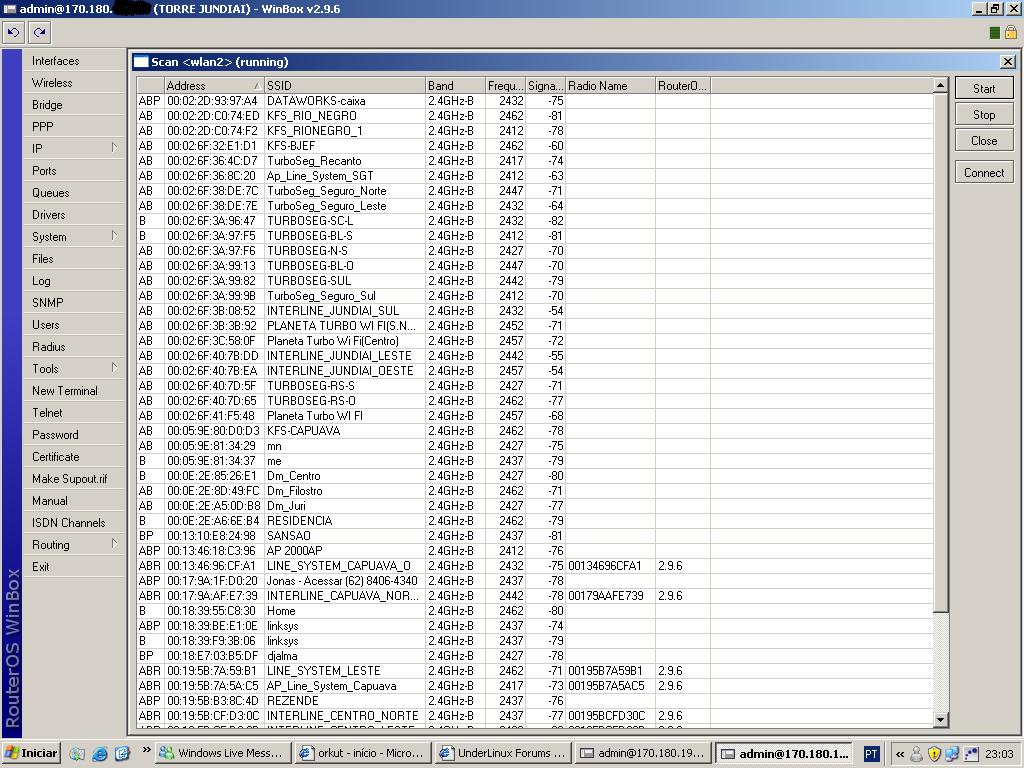Switch to UnderLinux Forums taskbar button

coord(503,753)
